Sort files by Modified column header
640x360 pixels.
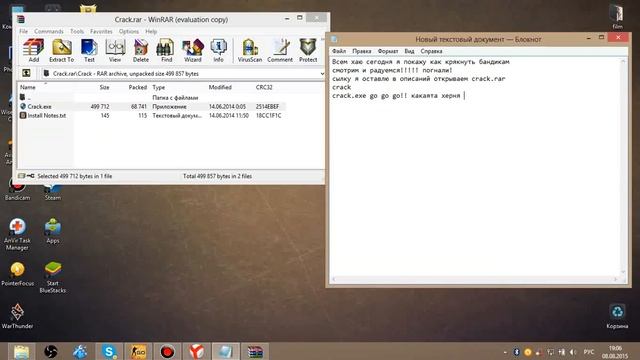(x=220, y=87)
